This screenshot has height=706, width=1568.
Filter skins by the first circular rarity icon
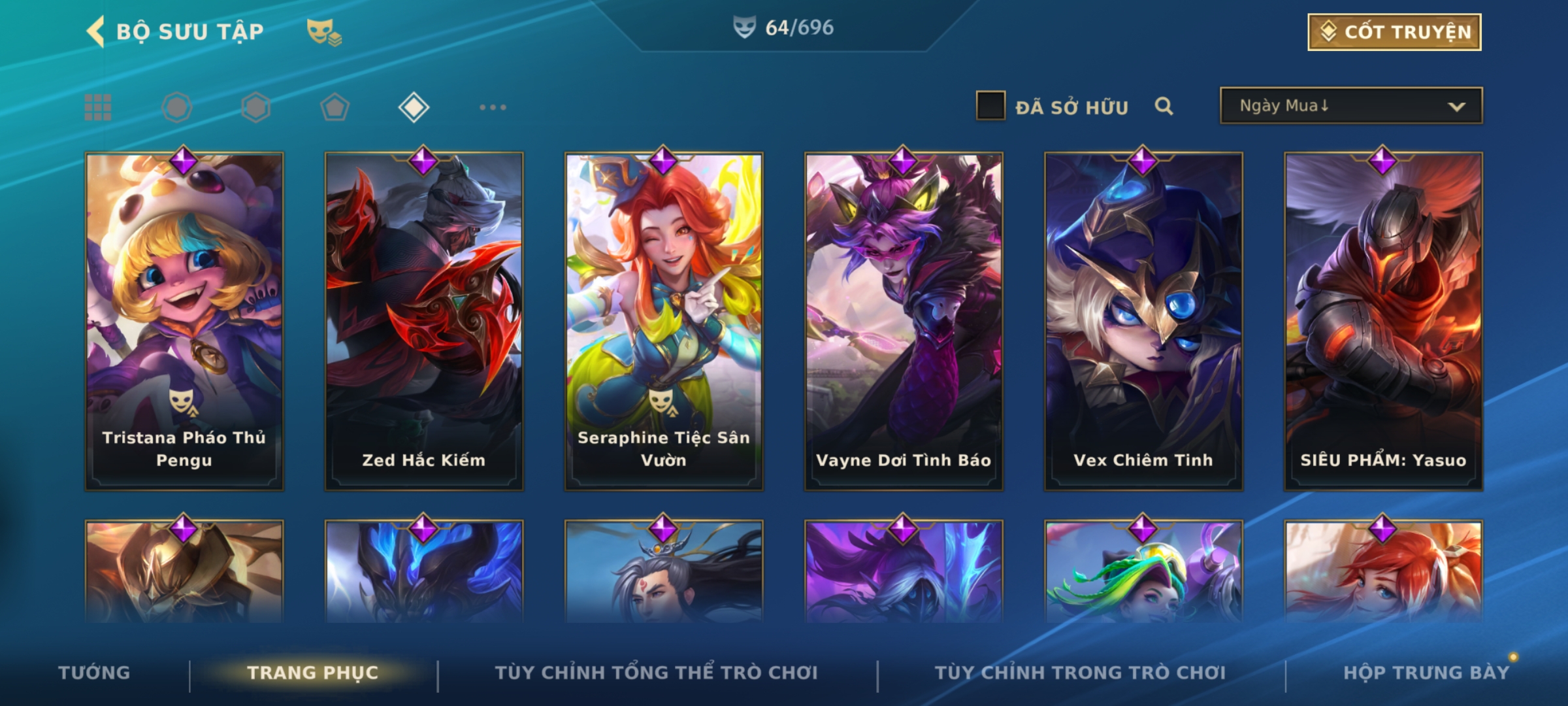[177, 107]
